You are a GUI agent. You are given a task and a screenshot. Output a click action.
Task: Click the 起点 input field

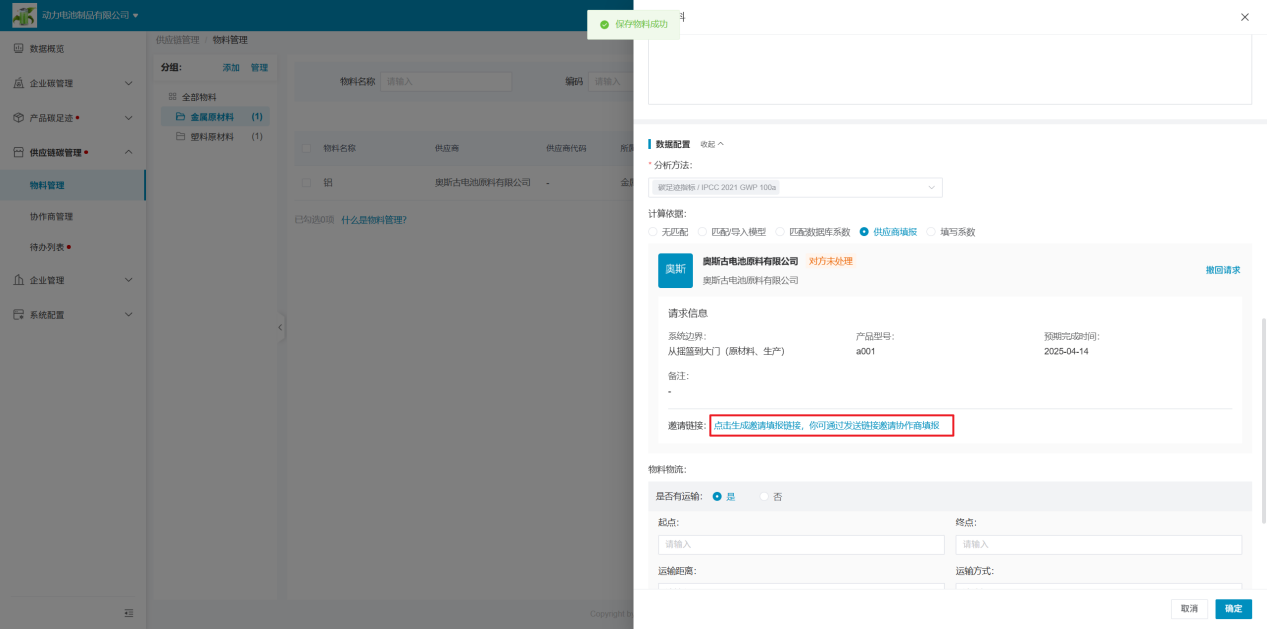coord(800,545)
